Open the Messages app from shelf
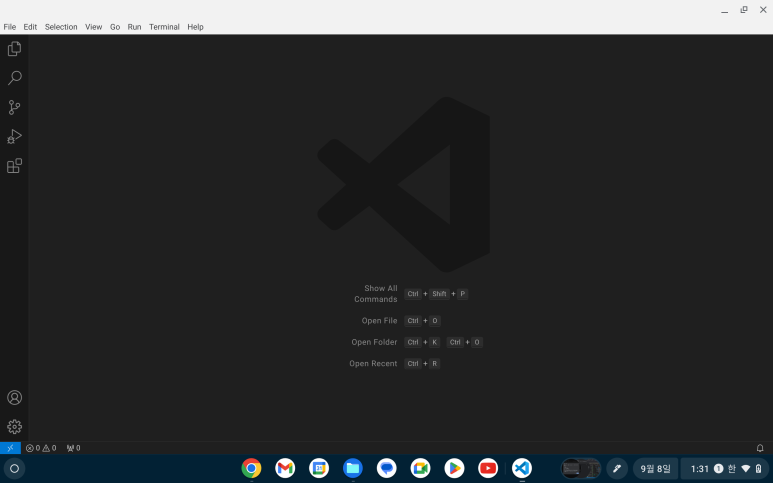Image resolution: width=773 pixels, height=483 pixels. coord(386,468)
